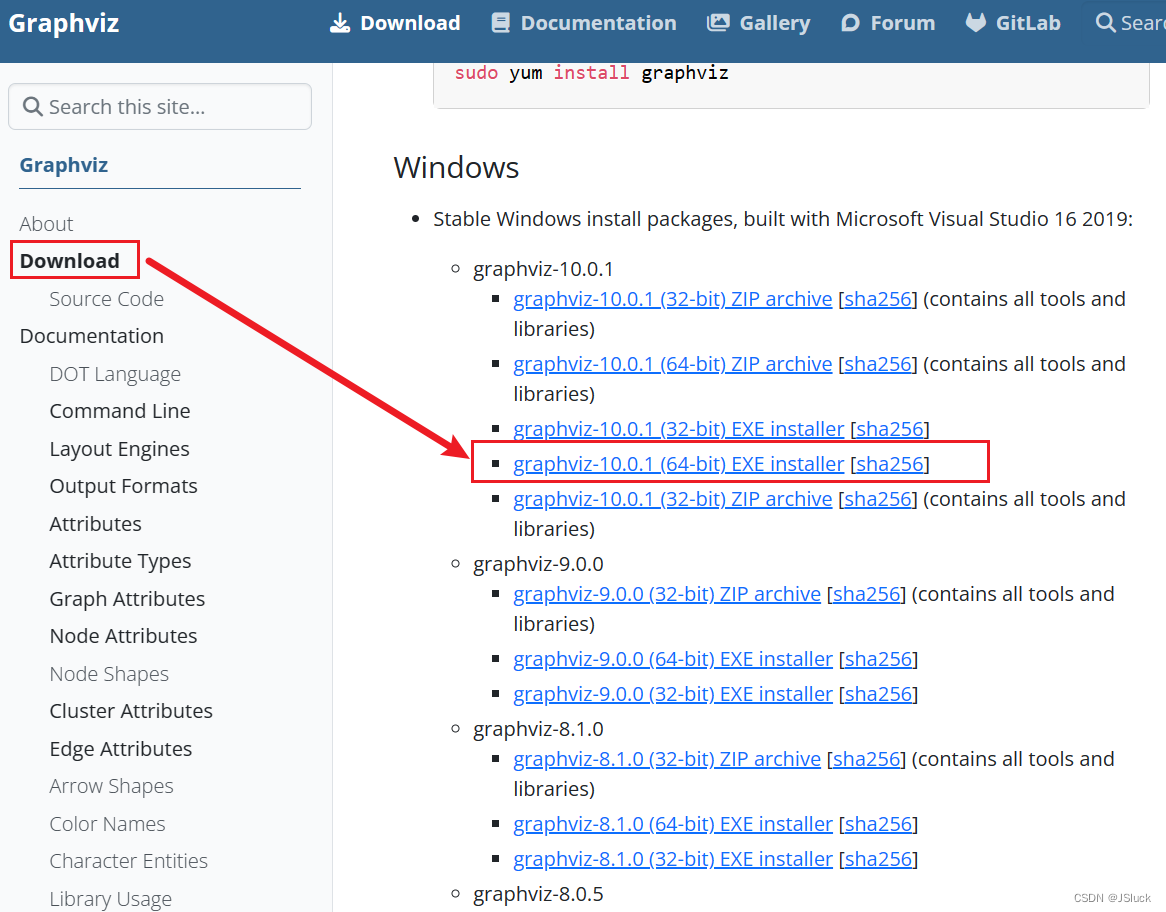
Task: Open Output Formats in the sidebar
Action: [x=123, y=486]
